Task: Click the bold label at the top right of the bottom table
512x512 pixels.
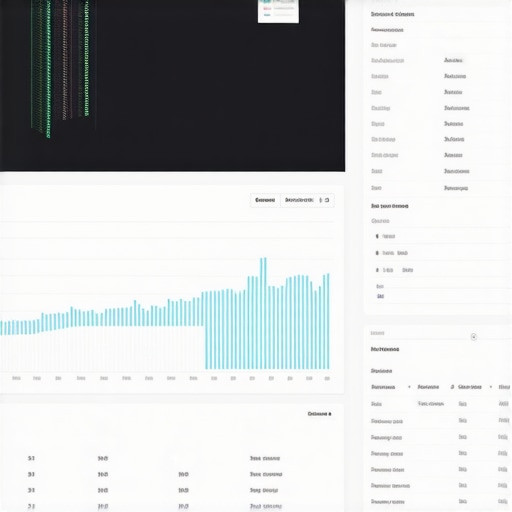Action: pos(319,414)
